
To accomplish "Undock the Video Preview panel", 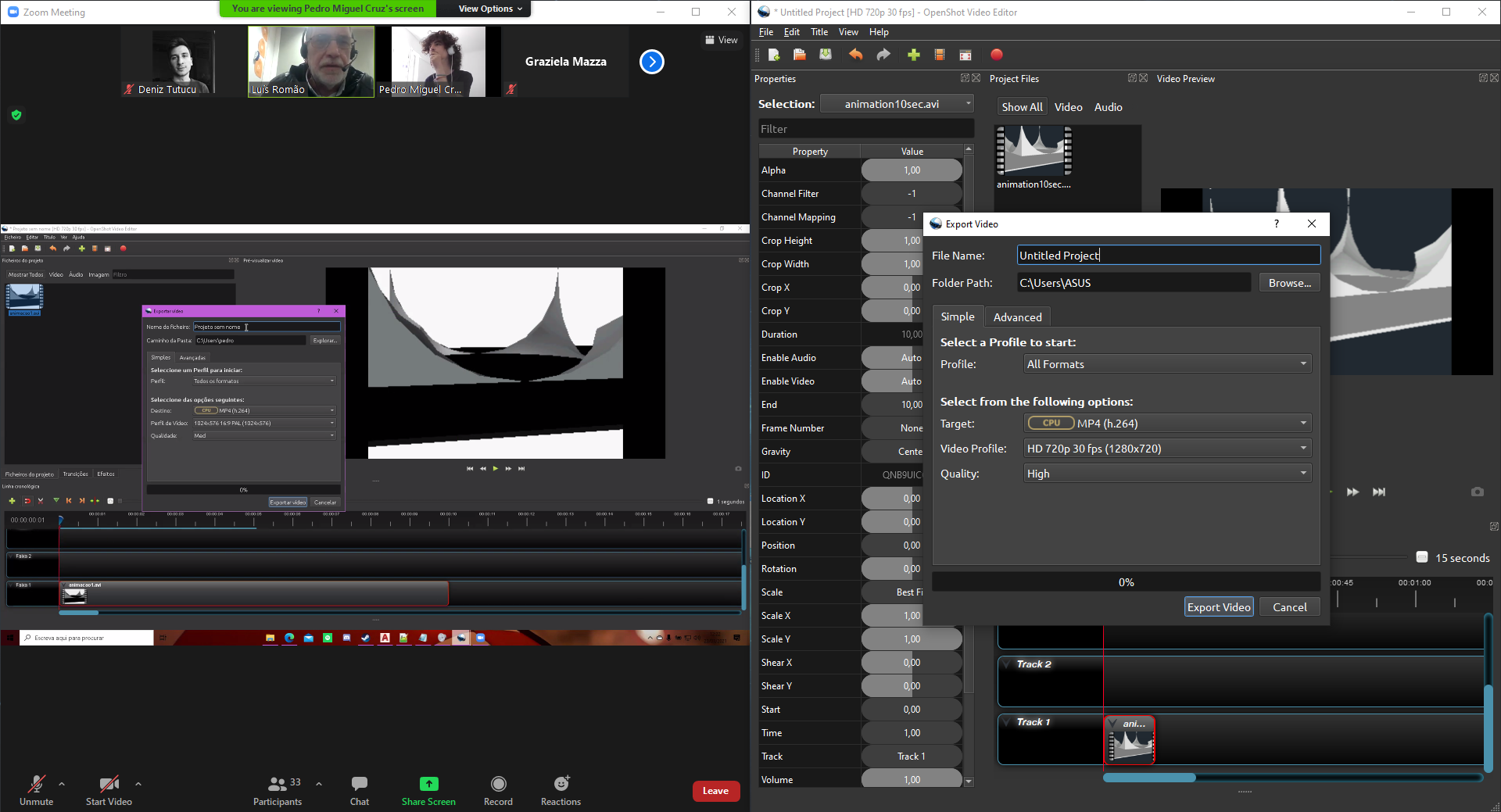I will pos(1483,78).
